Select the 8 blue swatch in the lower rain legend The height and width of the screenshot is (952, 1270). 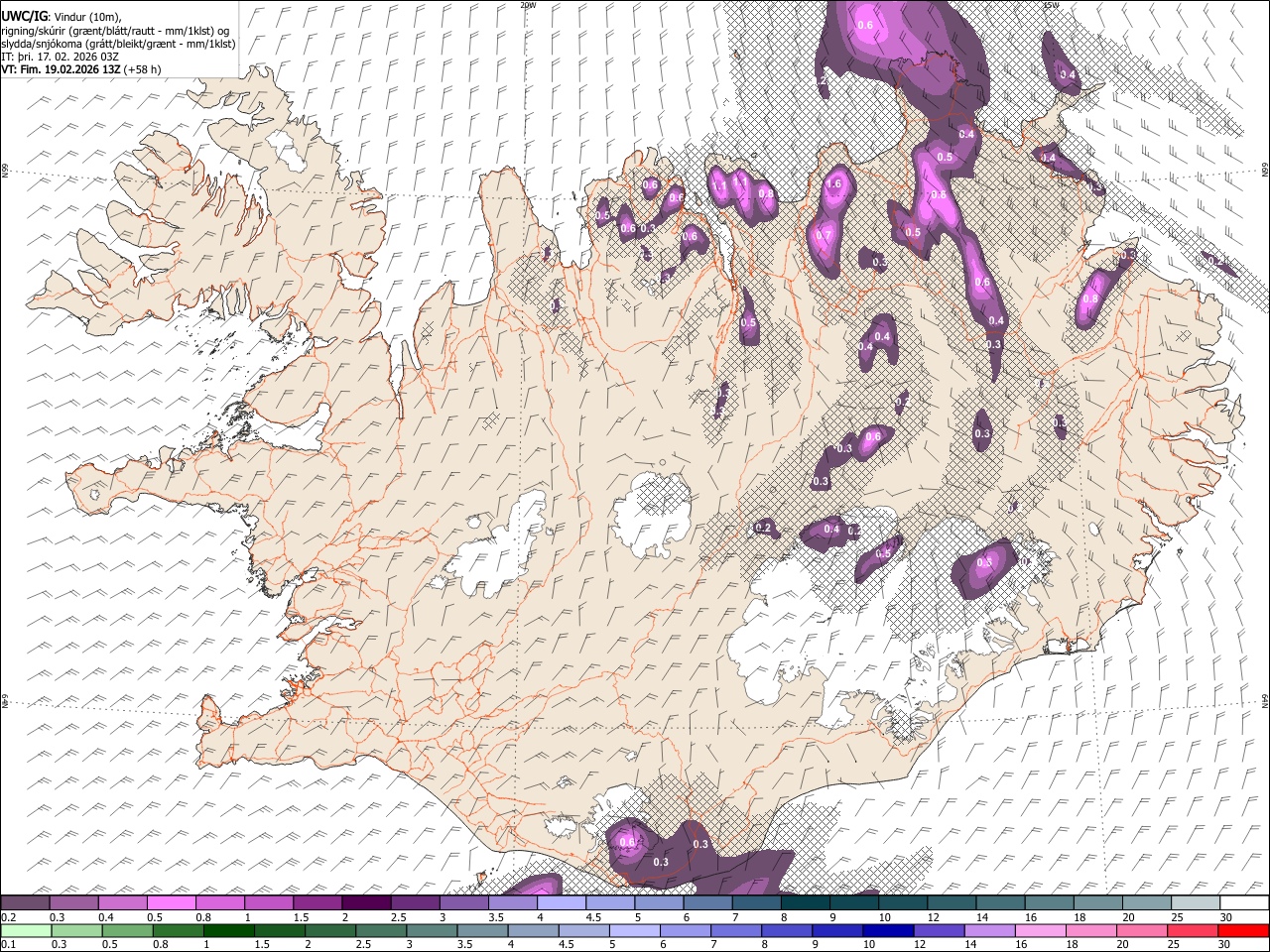tap(787, 930)
